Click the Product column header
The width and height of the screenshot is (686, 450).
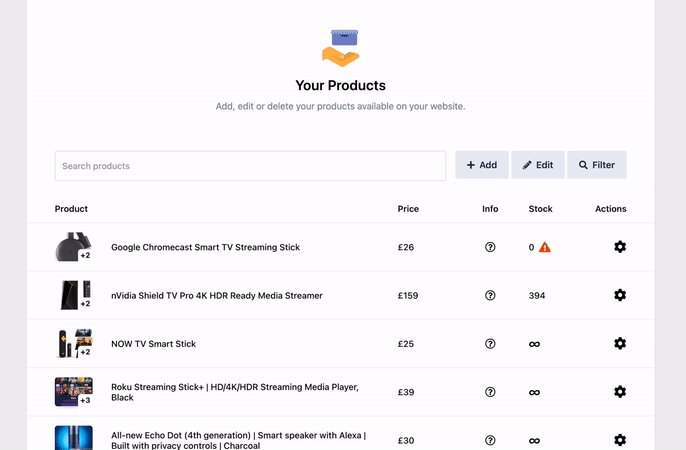click(71, 209)
